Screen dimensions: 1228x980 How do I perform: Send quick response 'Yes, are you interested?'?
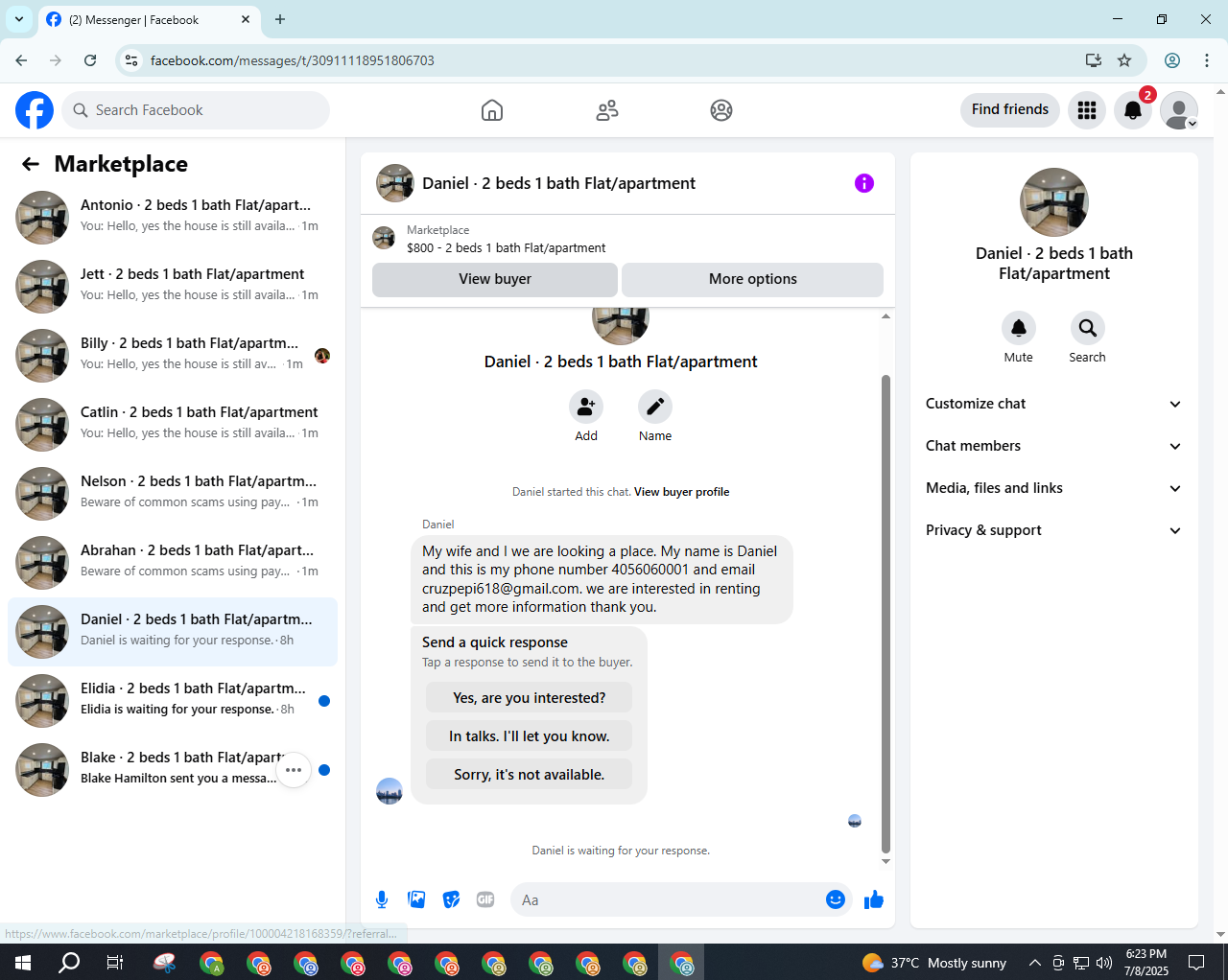point(530,698)
